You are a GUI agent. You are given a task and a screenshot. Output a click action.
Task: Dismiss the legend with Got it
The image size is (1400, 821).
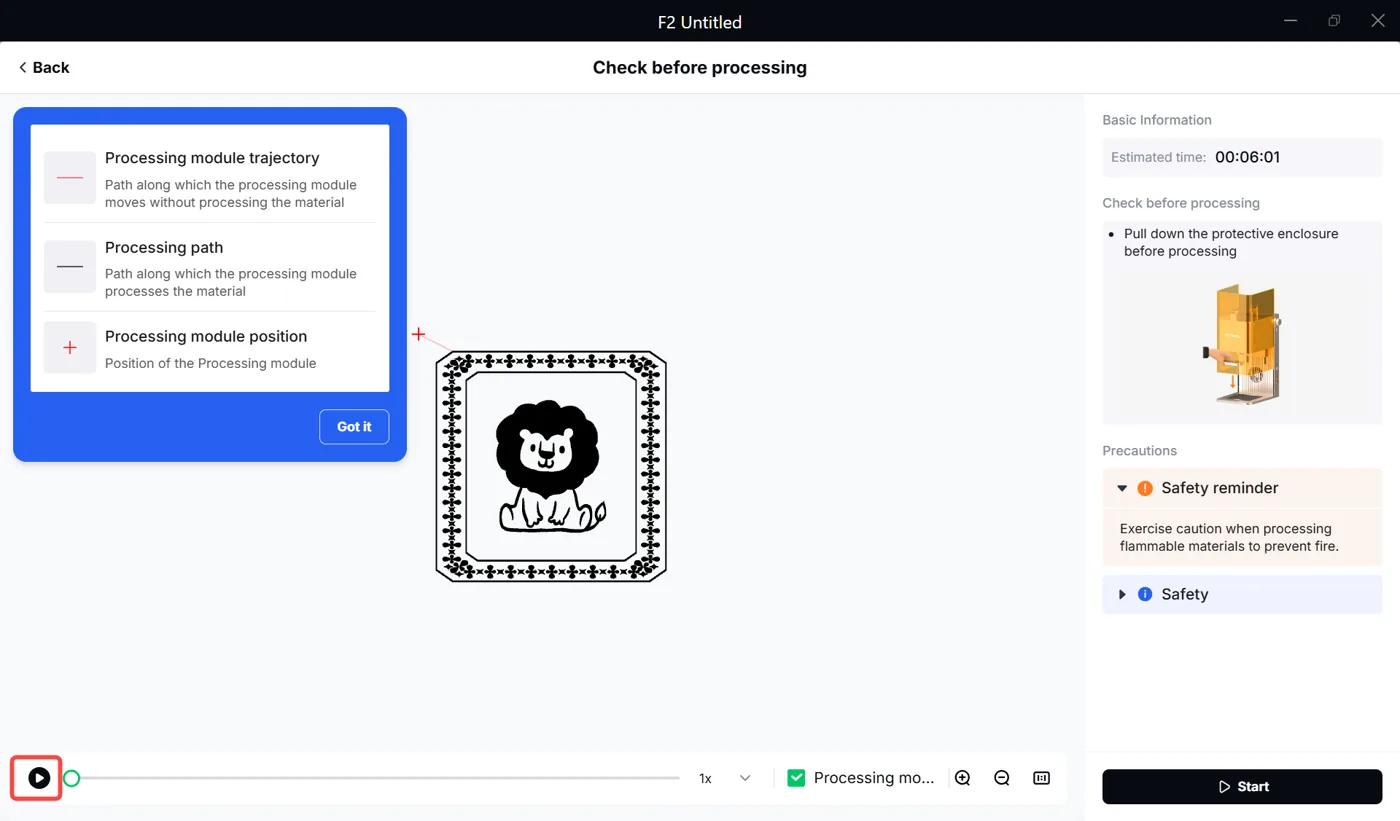[354, 426]
